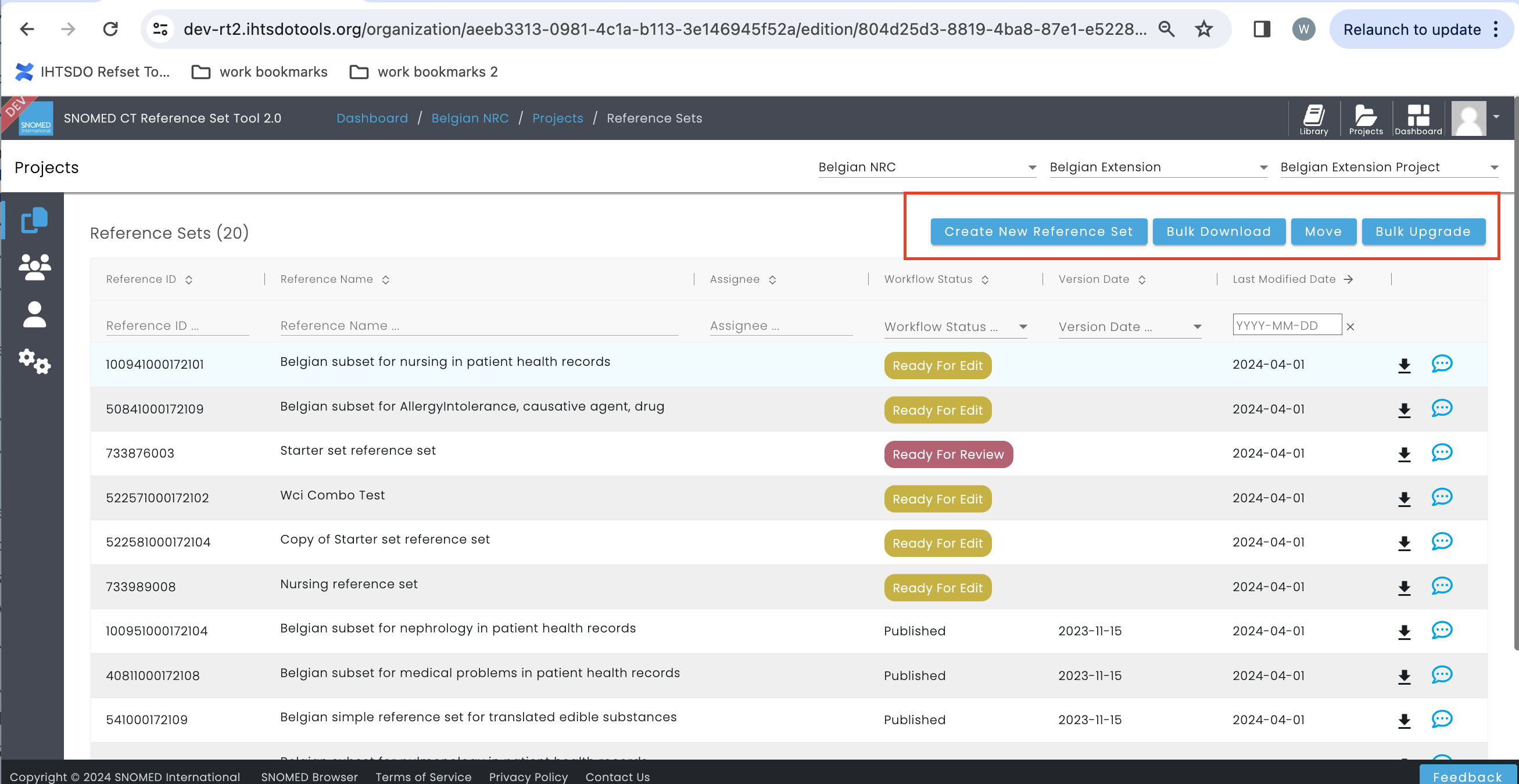
Task: Clear the Last Modified Date filter
Action: point(1350,326)
